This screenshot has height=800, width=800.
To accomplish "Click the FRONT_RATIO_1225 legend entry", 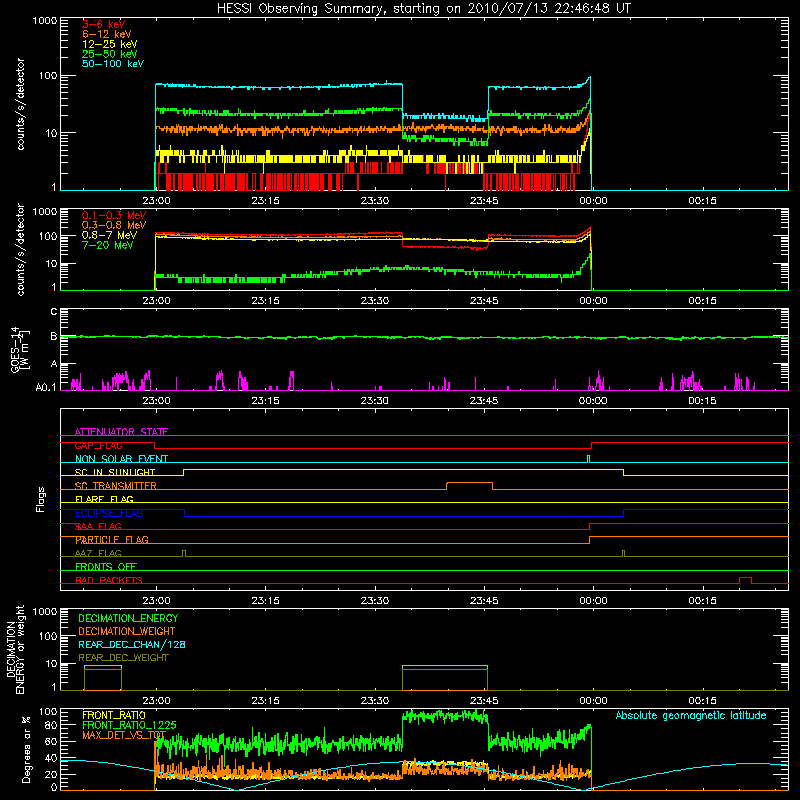I will pos(129,725).
